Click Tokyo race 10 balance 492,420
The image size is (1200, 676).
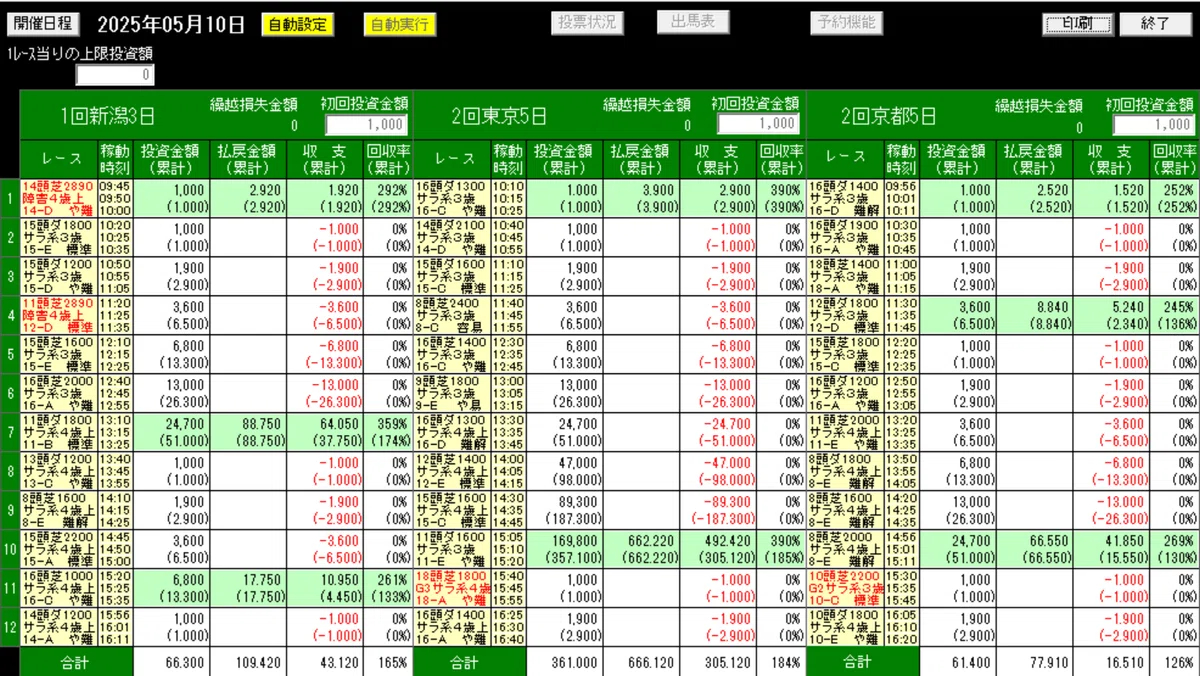click(x=726, y=541)
